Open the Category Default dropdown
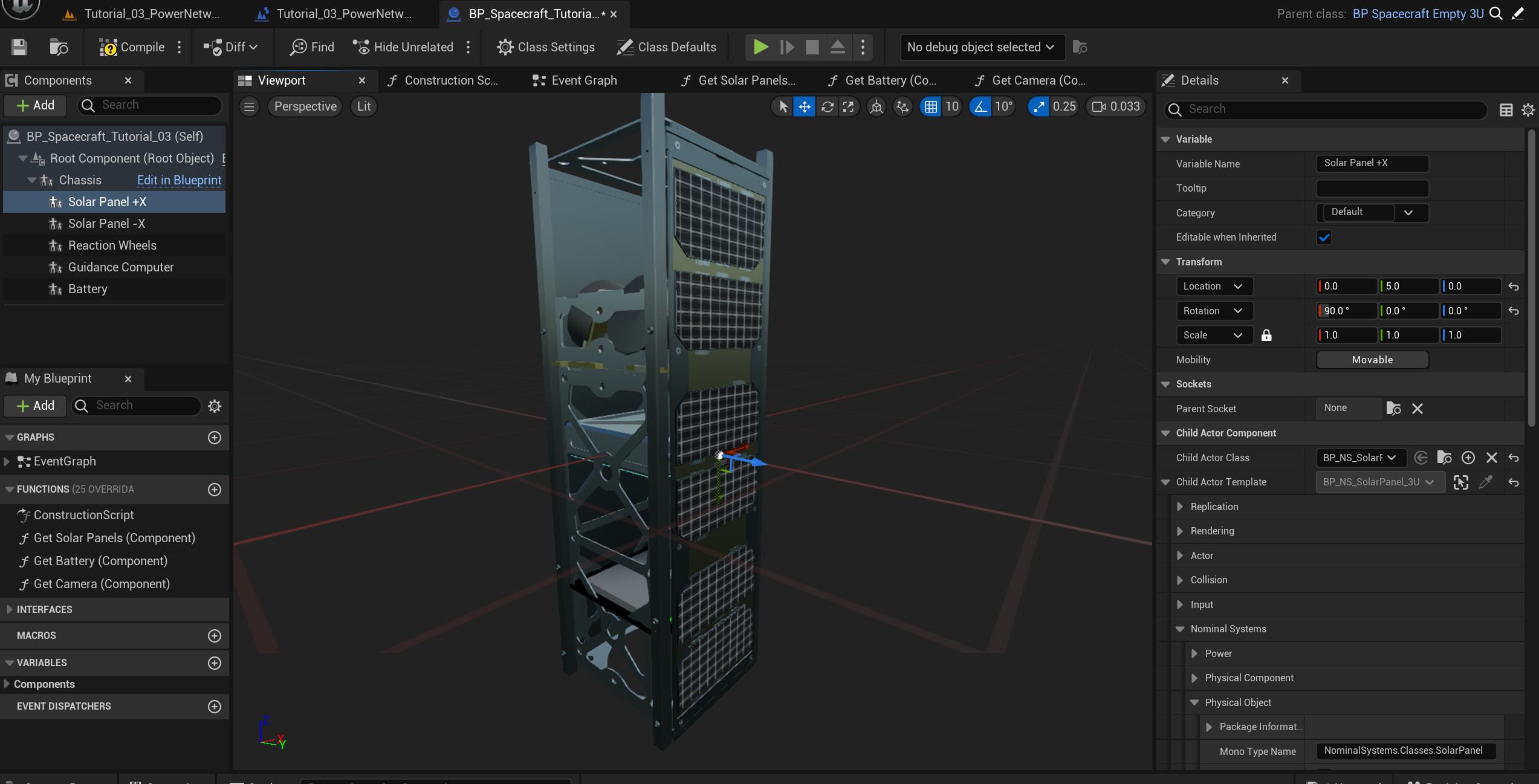 click(x=1373, y=212)
